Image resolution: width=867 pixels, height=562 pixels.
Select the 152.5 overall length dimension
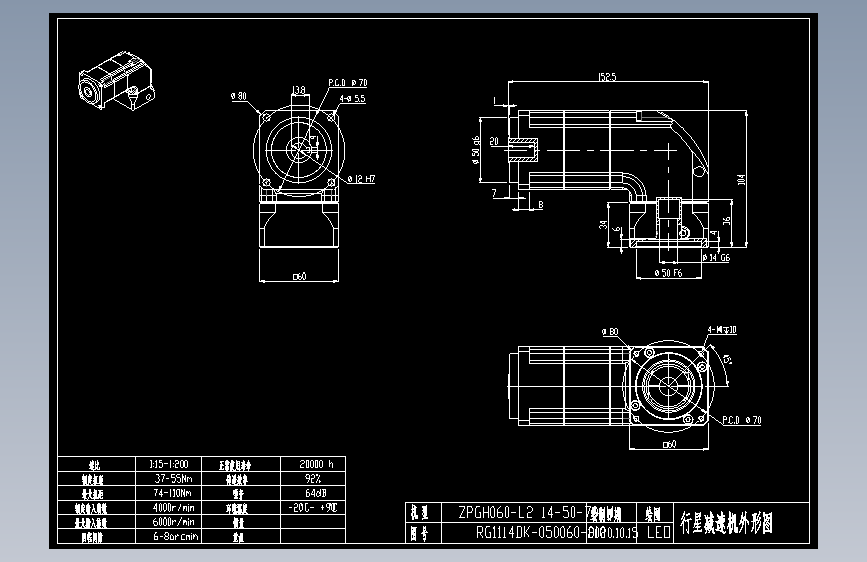[x=607, y=77]
